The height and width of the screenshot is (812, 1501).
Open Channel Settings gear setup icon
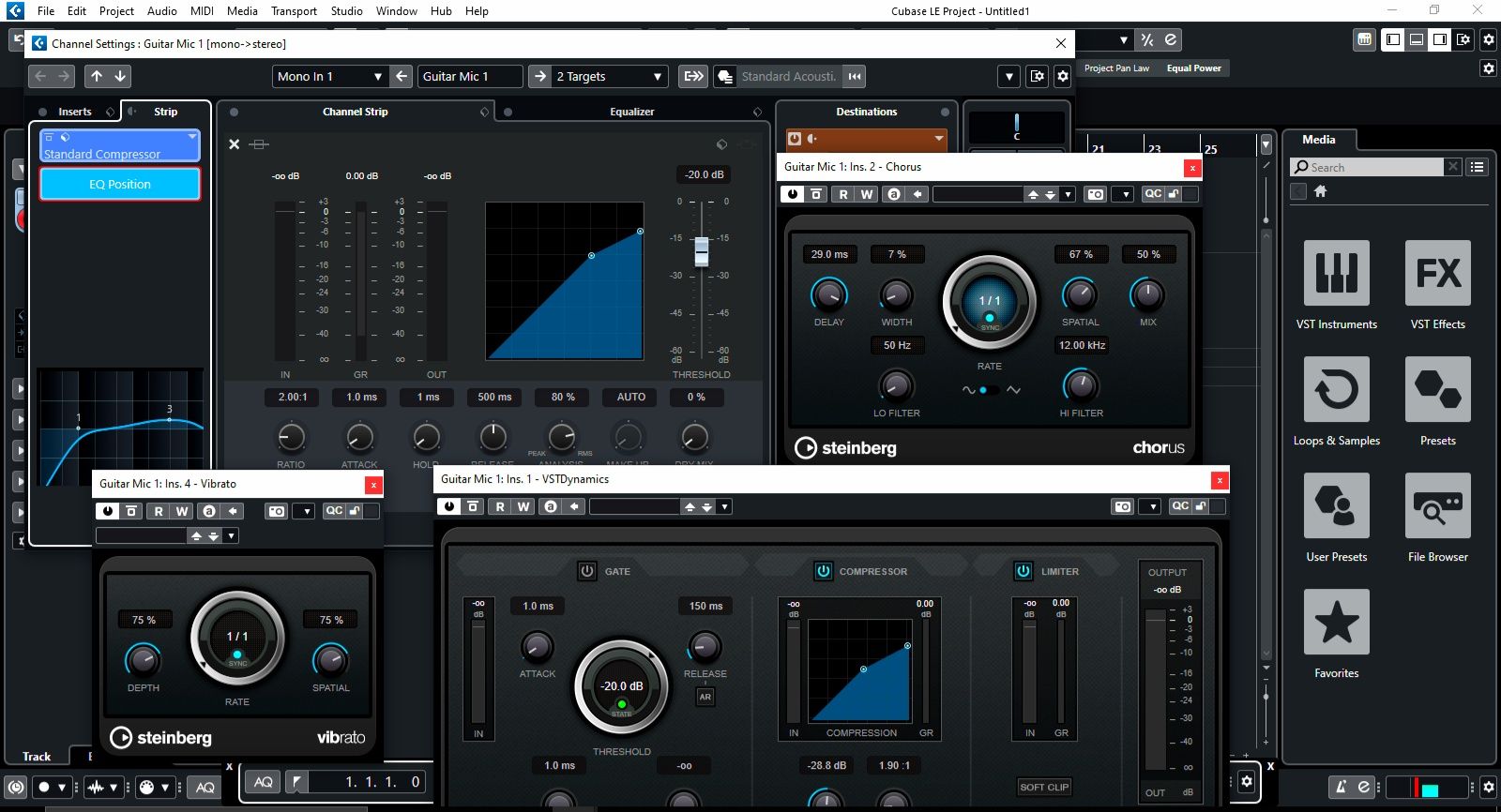coord(1062,76)
